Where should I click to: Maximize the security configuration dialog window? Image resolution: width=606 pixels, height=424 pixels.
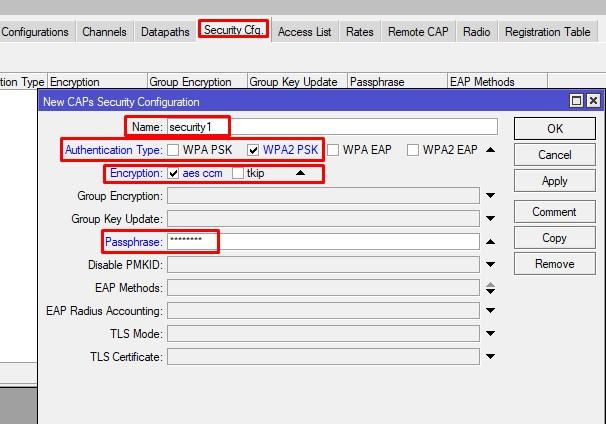click(576, 101)
